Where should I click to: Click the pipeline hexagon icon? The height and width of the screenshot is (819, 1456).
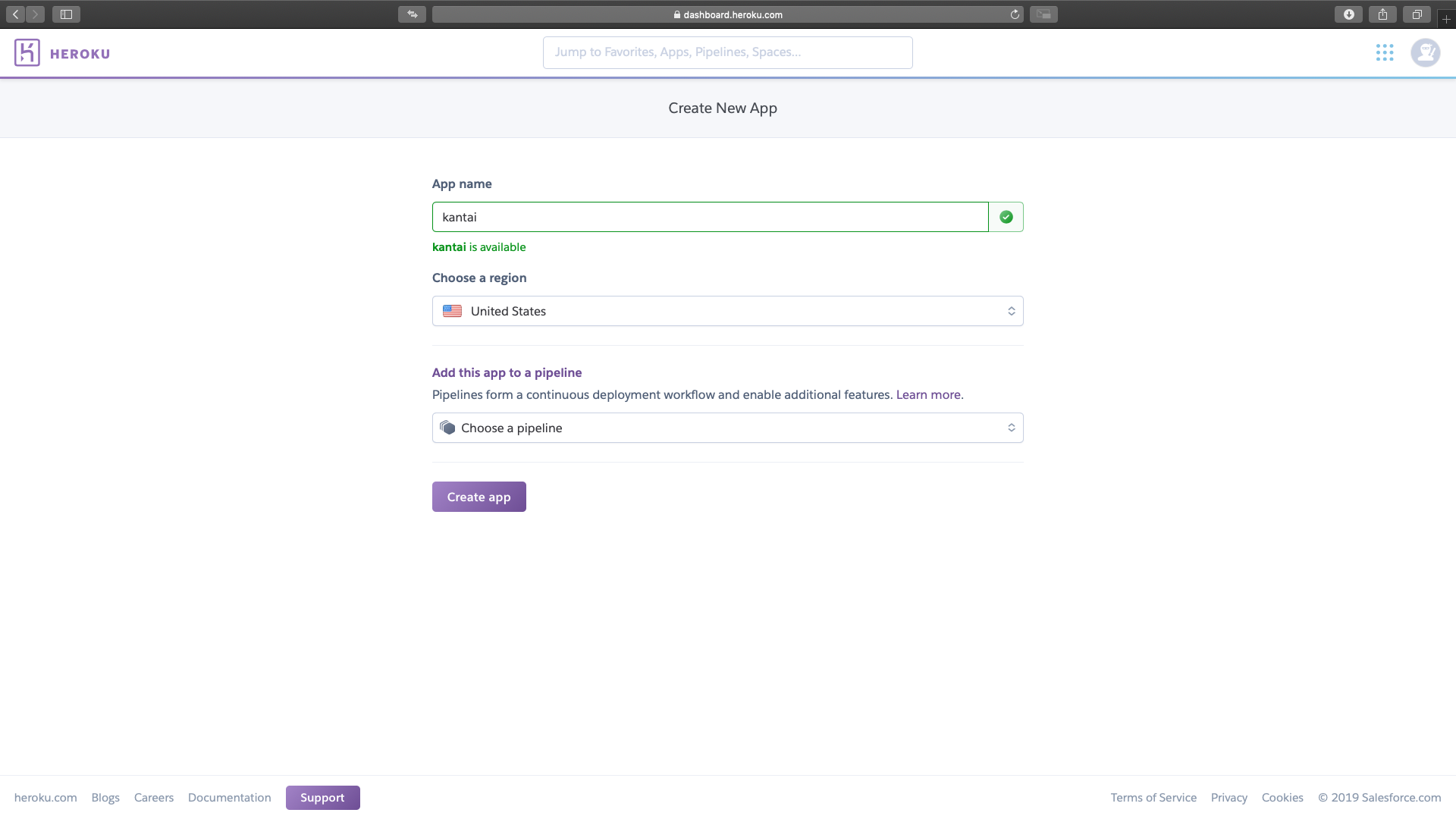pyautogui.click(x=447, y=428)
